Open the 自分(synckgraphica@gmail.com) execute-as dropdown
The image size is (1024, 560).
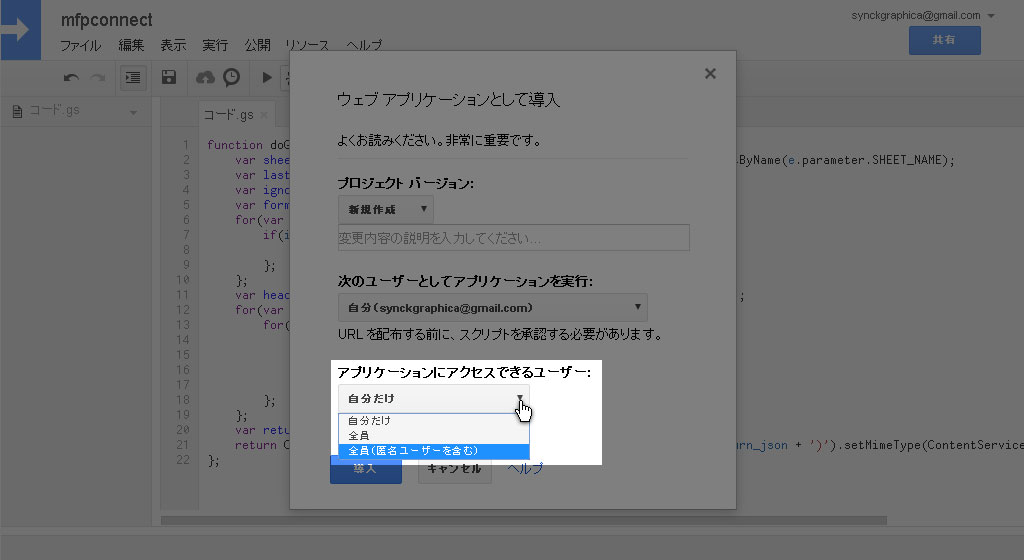[492, 307]
